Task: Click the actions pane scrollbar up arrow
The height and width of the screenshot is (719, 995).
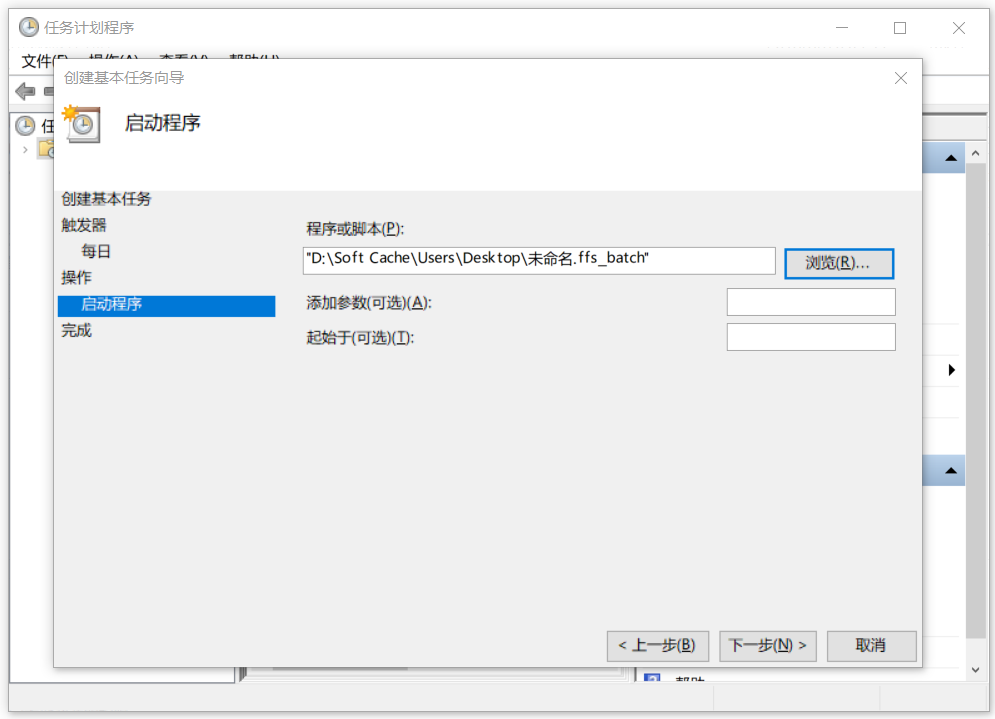Action: [x=975, y=153]
